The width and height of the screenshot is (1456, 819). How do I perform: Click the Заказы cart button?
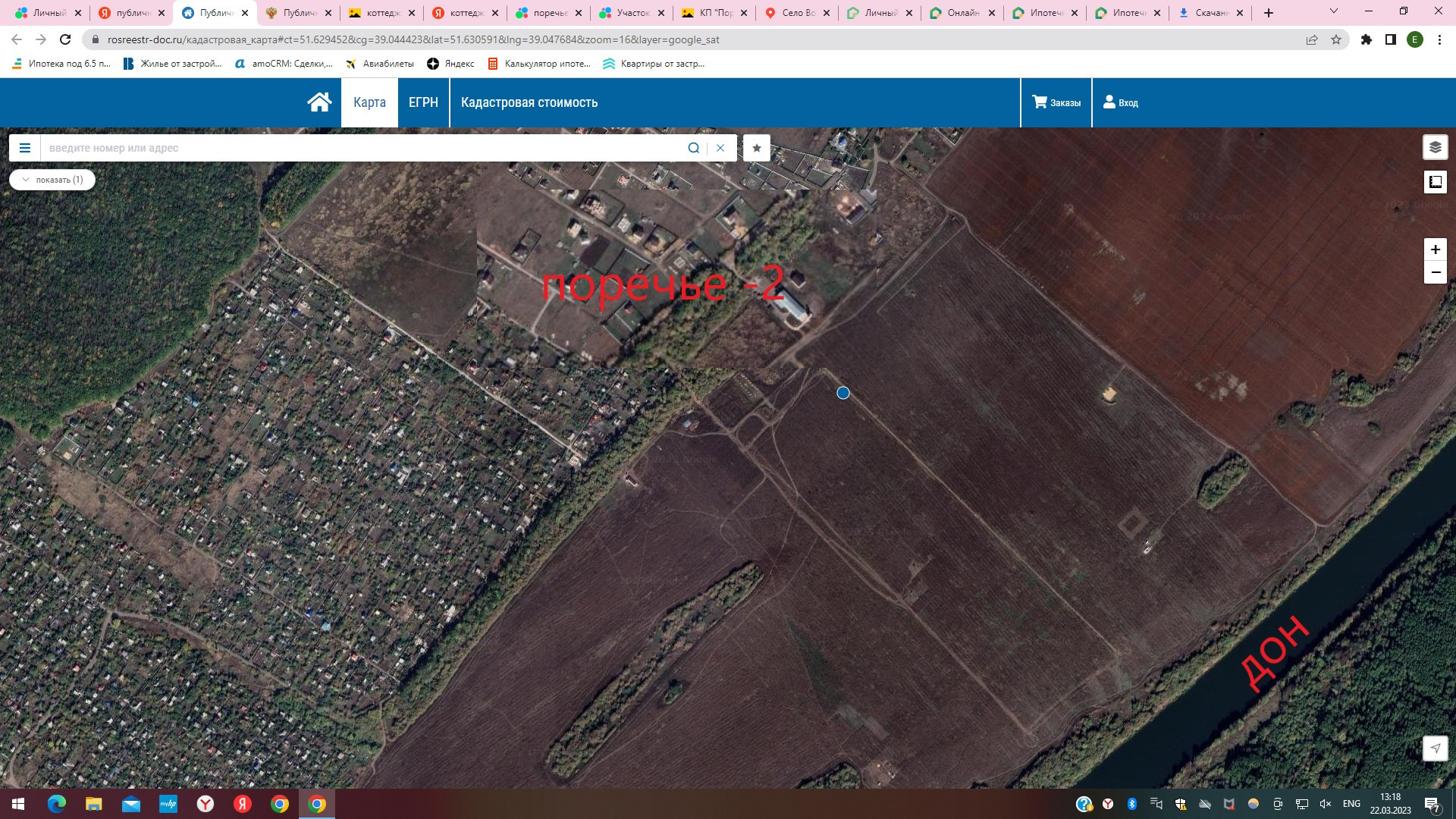coord(1056,102)
